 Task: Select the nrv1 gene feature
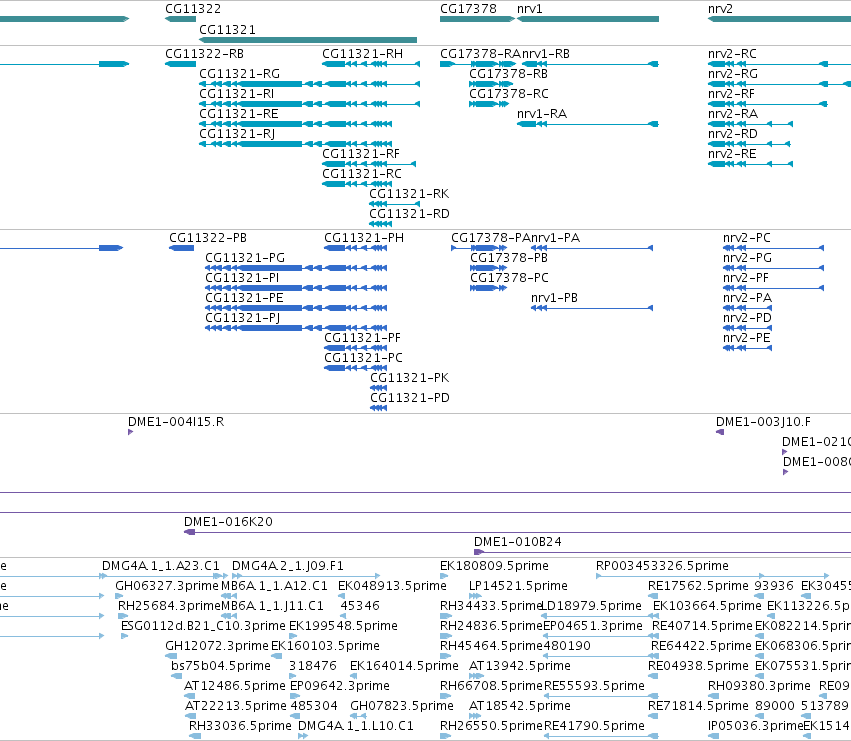pos(588,19)
